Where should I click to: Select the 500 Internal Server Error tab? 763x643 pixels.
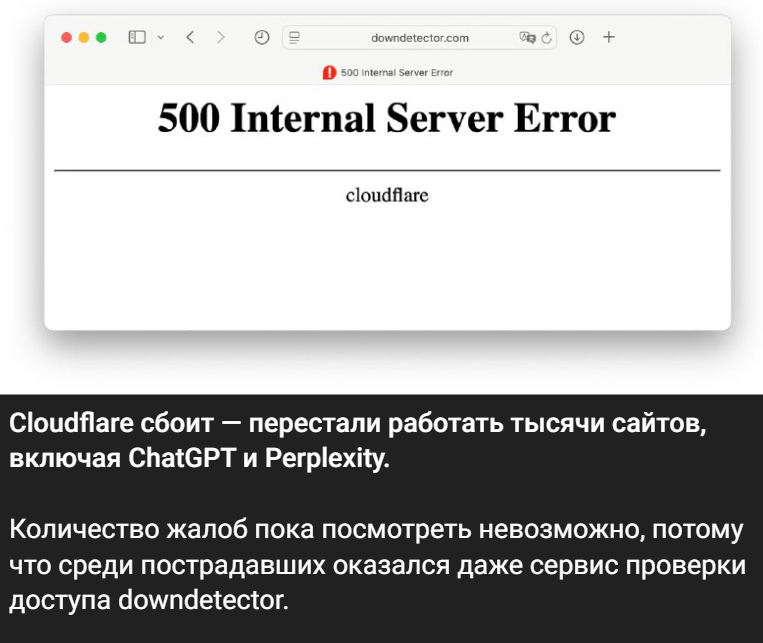(387, 73)
